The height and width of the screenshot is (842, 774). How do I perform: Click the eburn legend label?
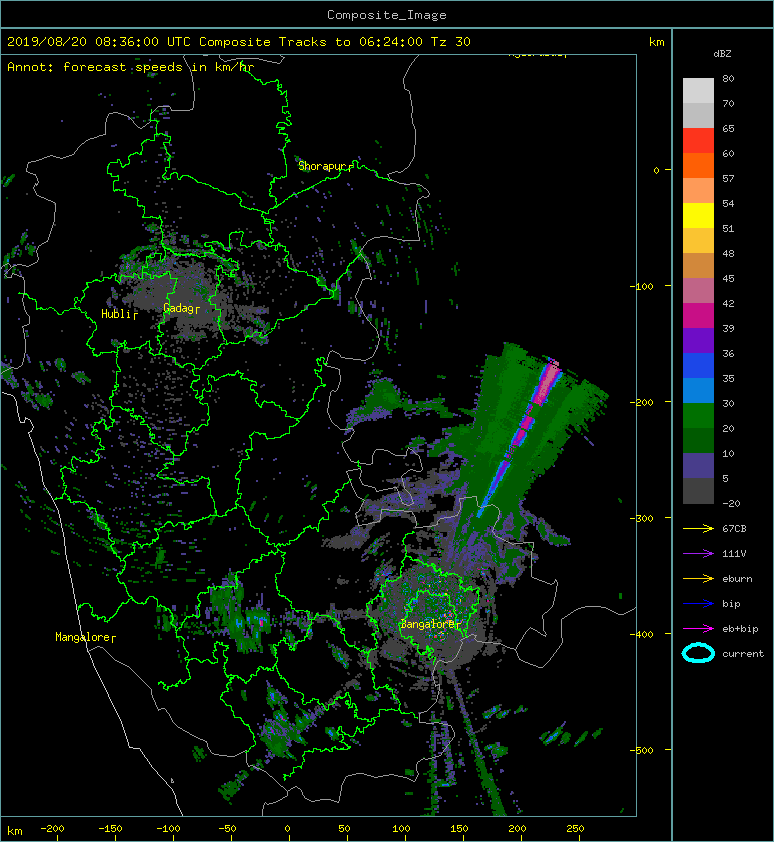[737, 578]
